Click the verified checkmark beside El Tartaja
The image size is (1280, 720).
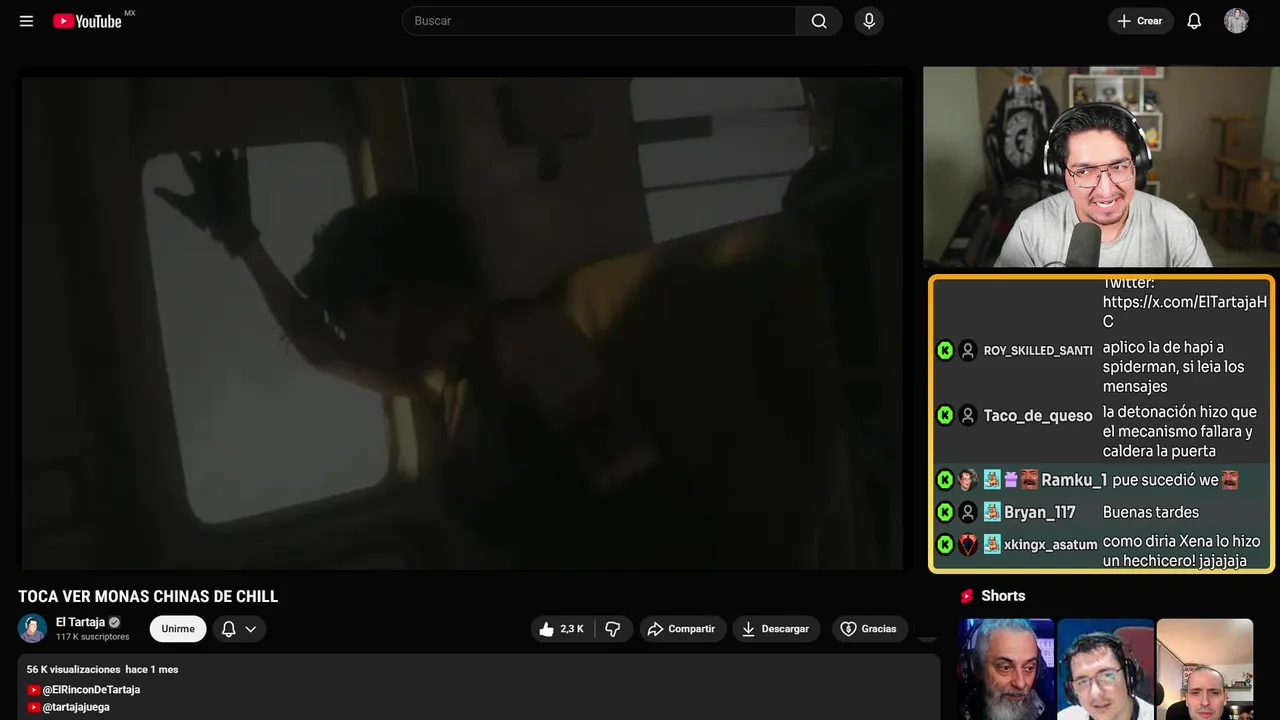[x=114, y=622]
